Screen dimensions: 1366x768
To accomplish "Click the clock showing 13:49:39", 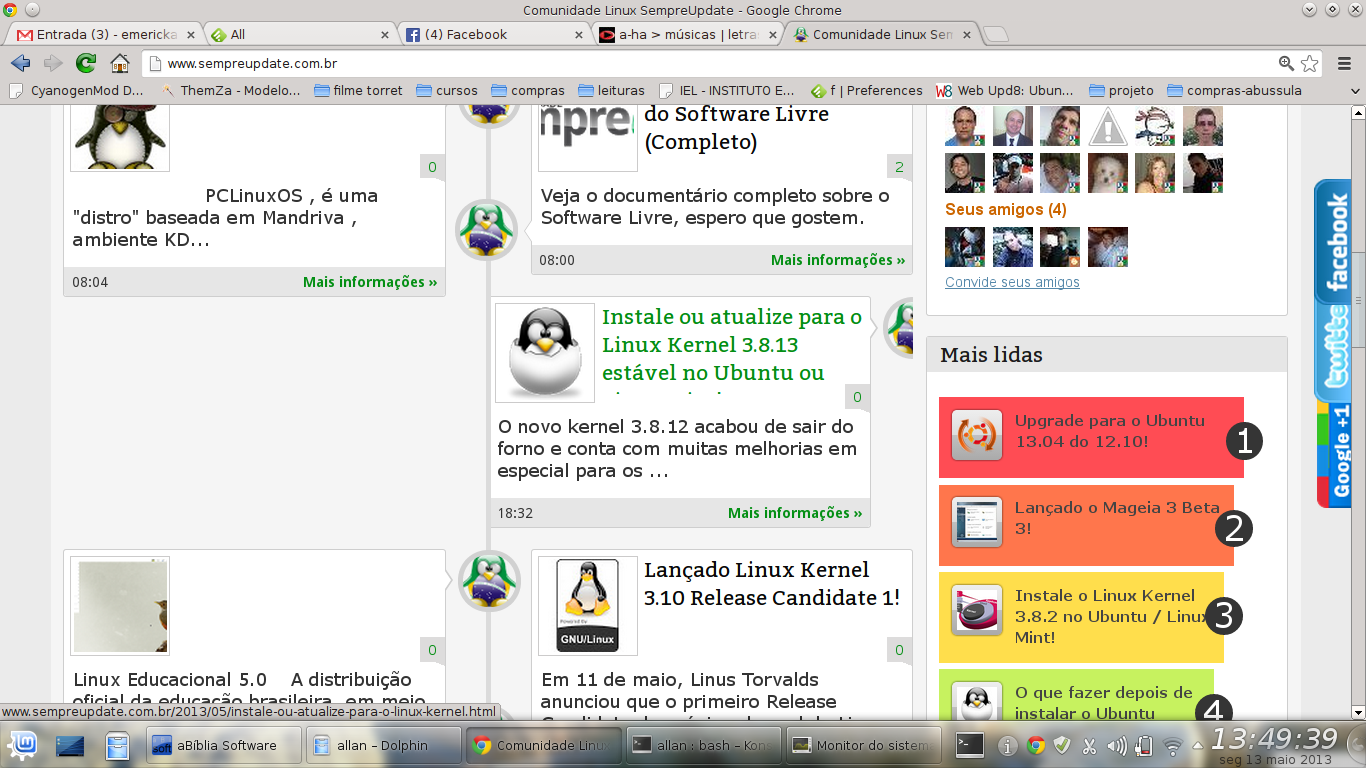I will pos(1274,739).
